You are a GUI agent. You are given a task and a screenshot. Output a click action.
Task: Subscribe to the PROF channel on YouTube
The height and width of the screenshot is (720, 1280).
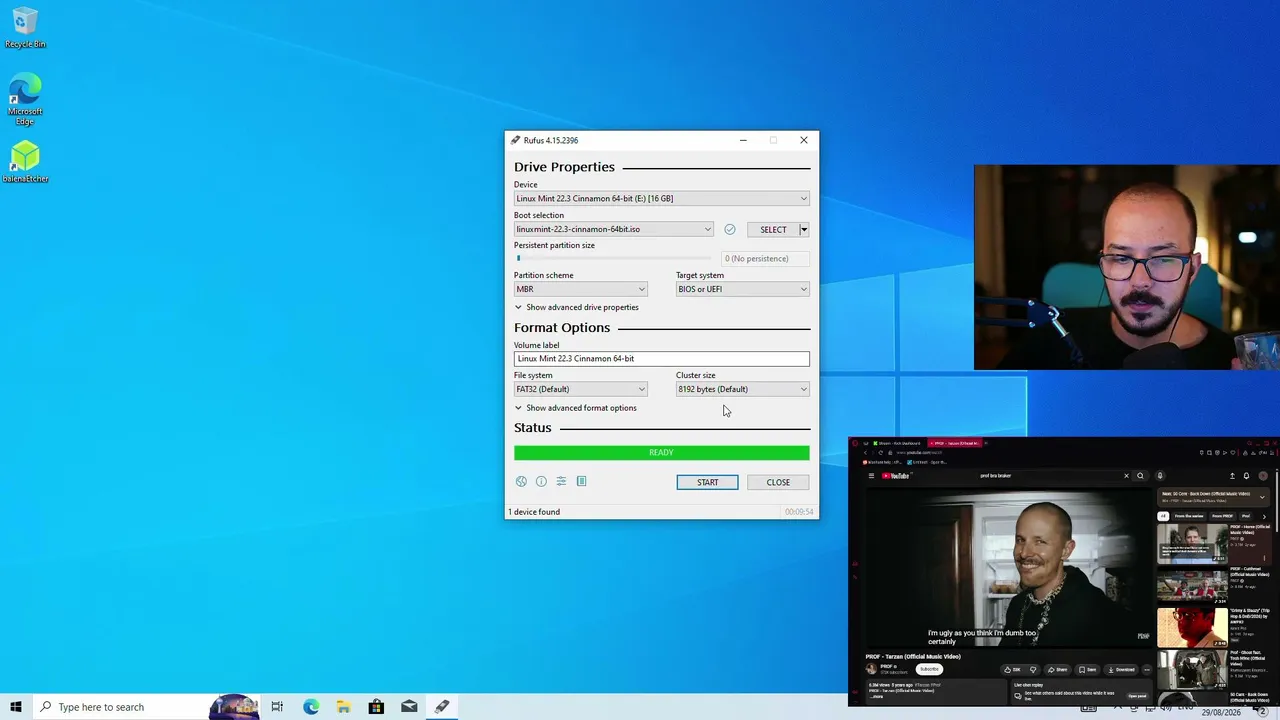pos(930,669)
